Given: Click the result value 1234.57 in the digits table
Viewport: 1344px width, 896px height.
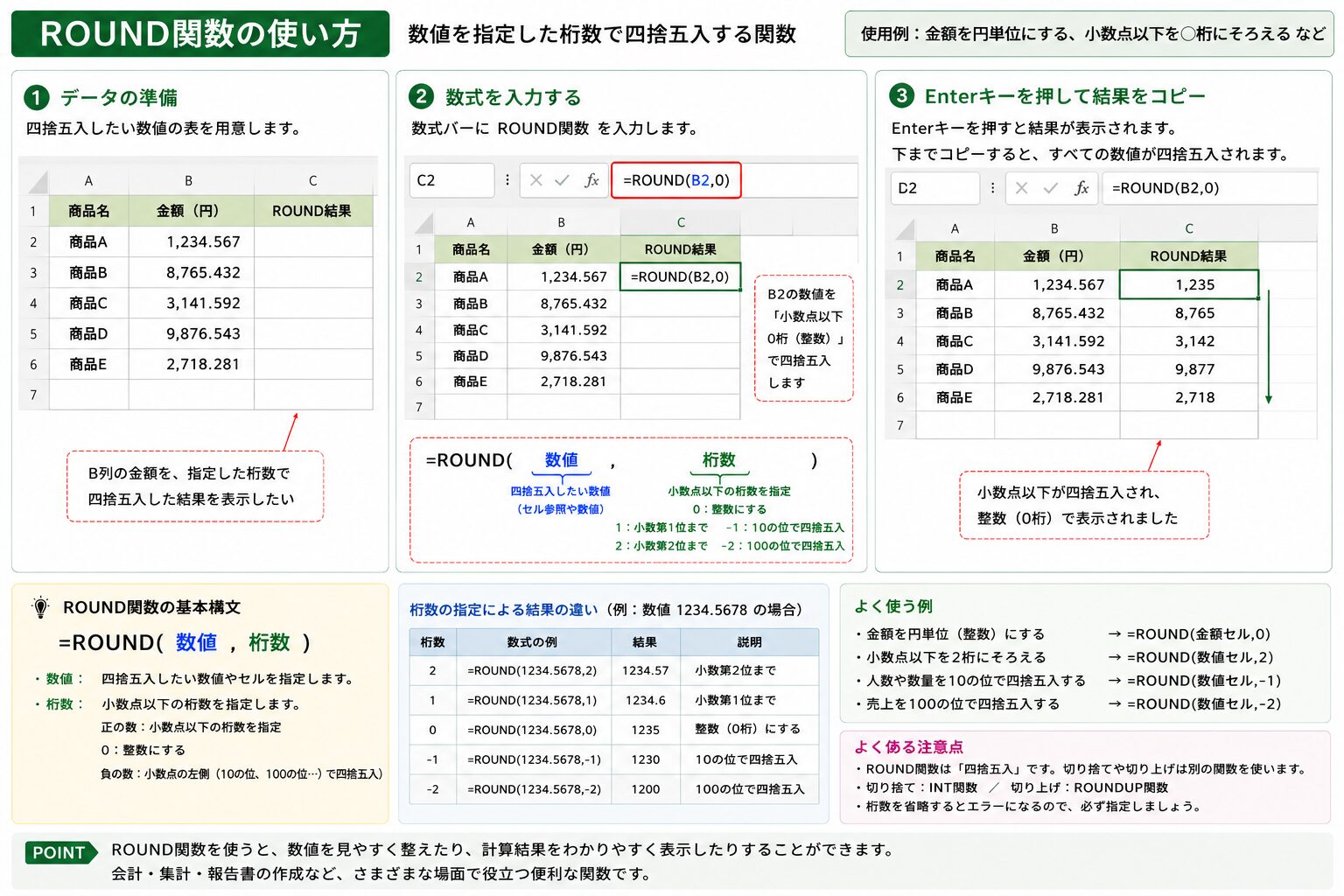Looking at the screenshot, I should click(645, 670).
